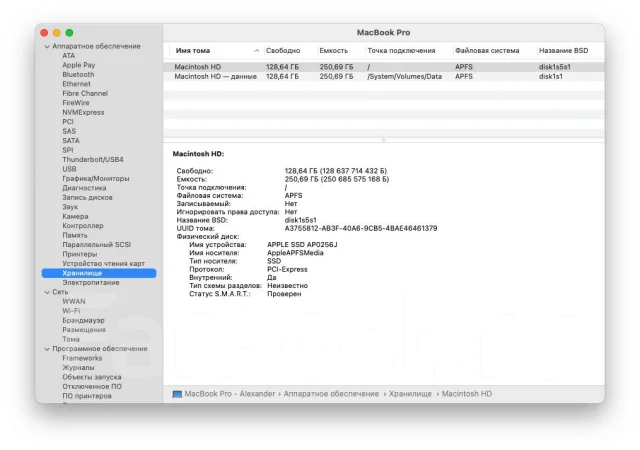Sort by Название BSD column
The height and width of the screenshot is (450, 640).
[x=563, y=51]
